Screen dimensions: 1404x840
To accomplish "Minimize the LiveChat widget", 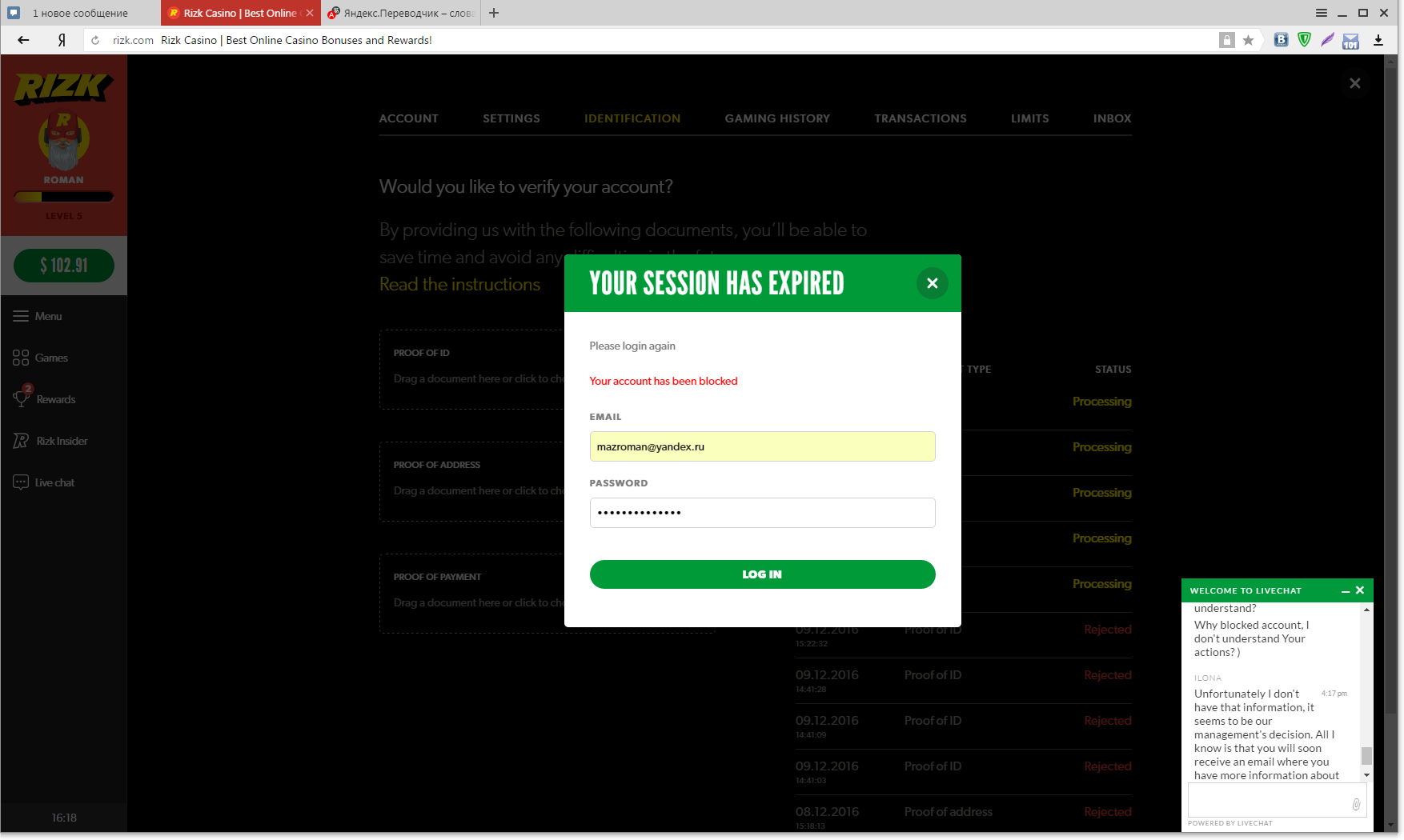I will pos(1346,591).
